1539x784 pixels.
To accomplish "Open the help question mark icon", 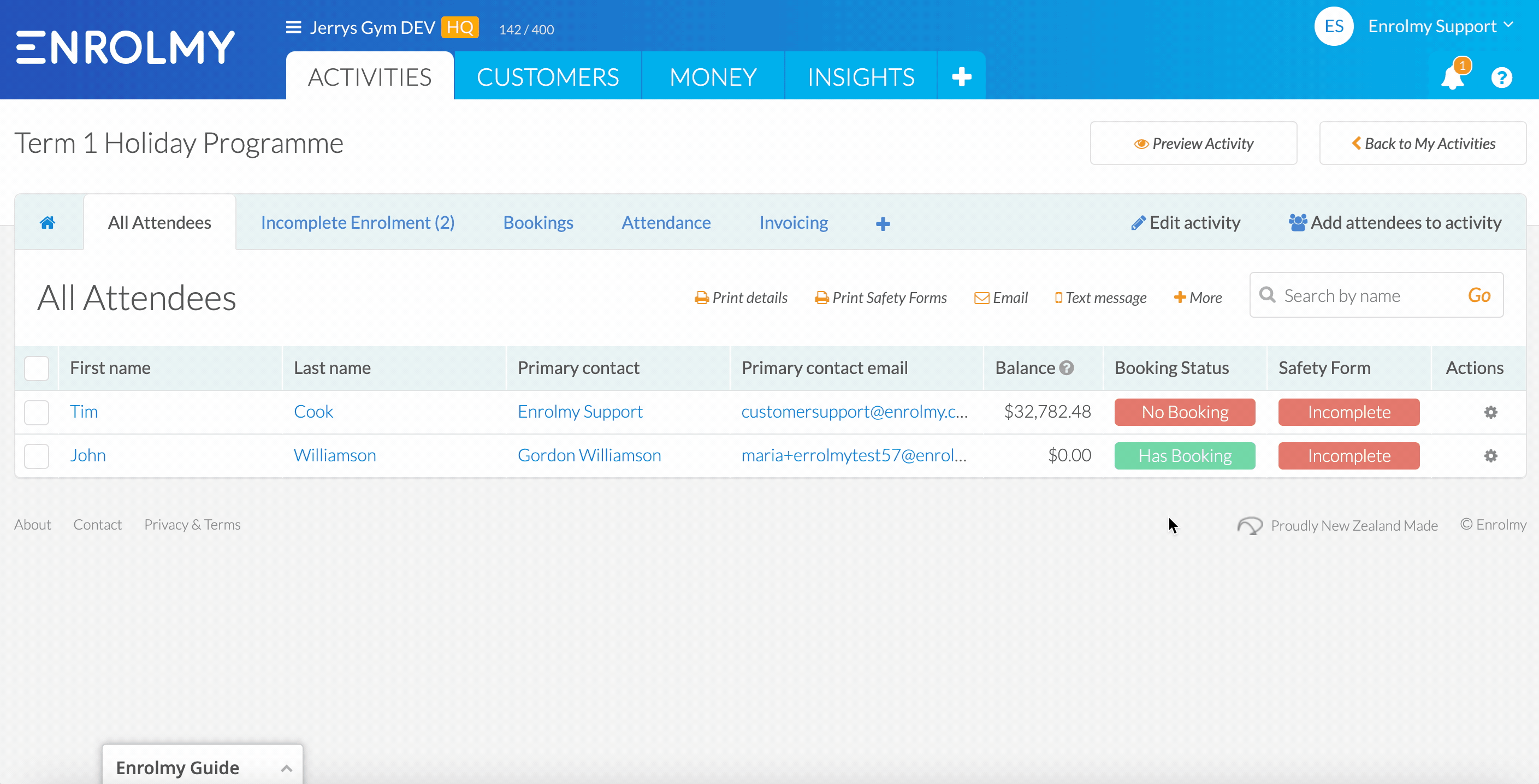I will pos(1501,78).
